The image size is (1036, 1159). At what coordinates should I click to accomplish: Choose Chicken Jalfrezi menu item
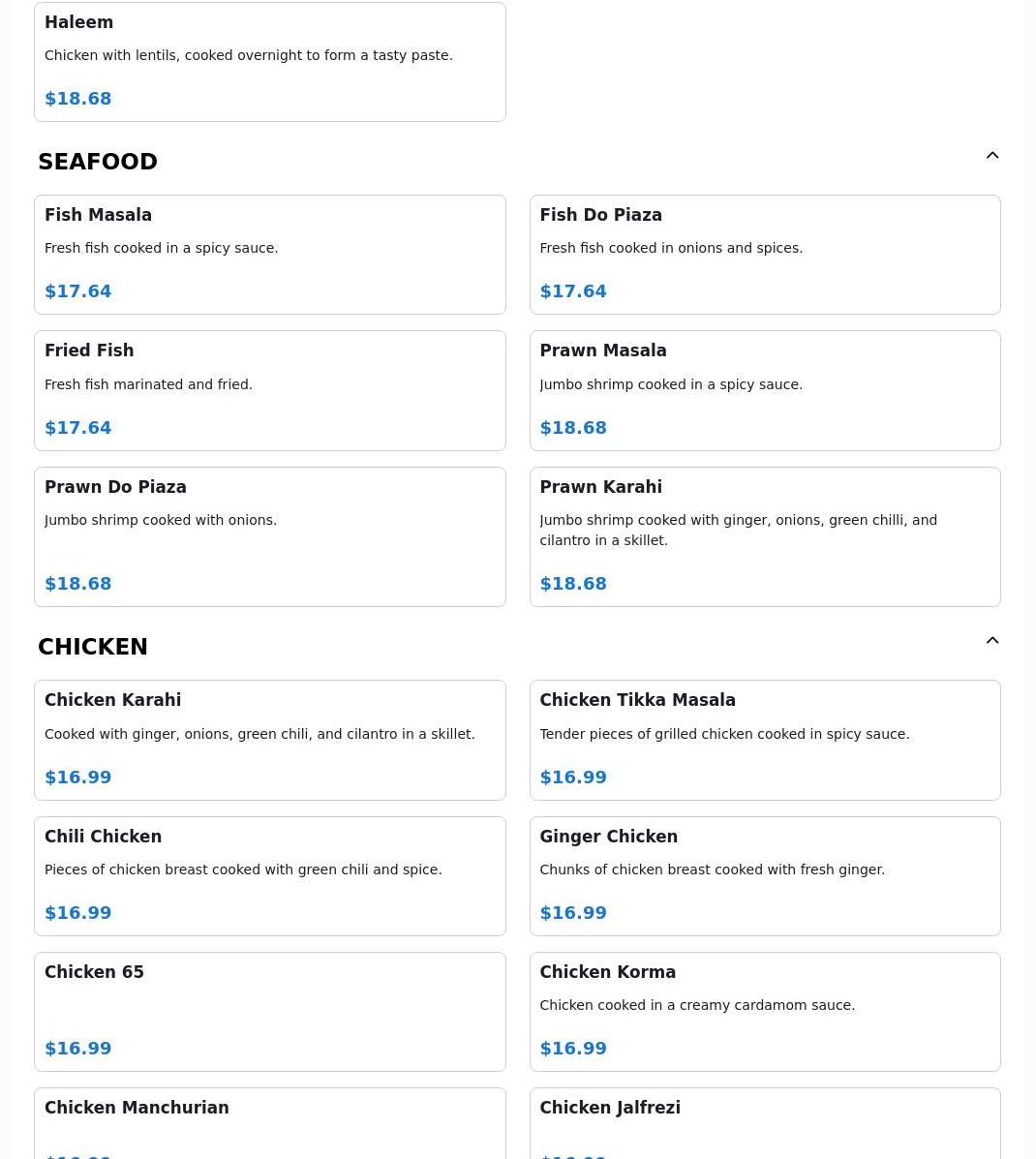(x=764, y=1123)
